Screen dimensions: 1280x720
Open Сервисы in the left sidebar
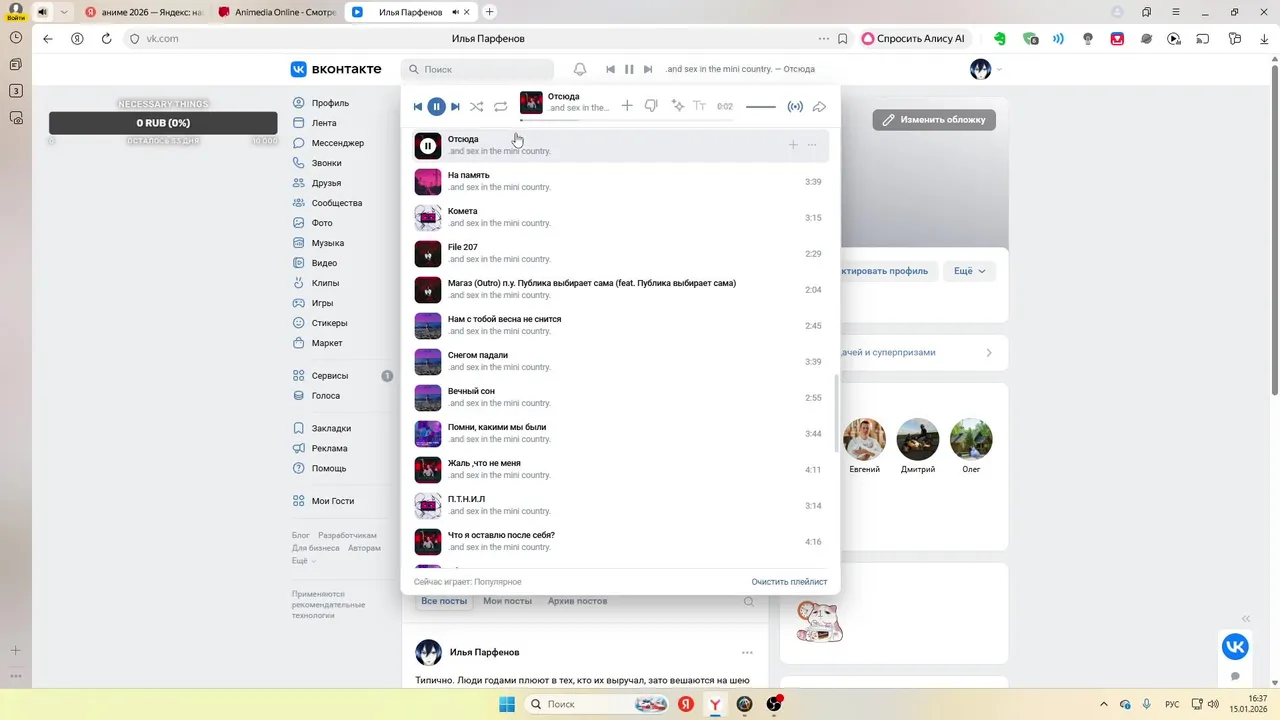[x=330, y=376]
